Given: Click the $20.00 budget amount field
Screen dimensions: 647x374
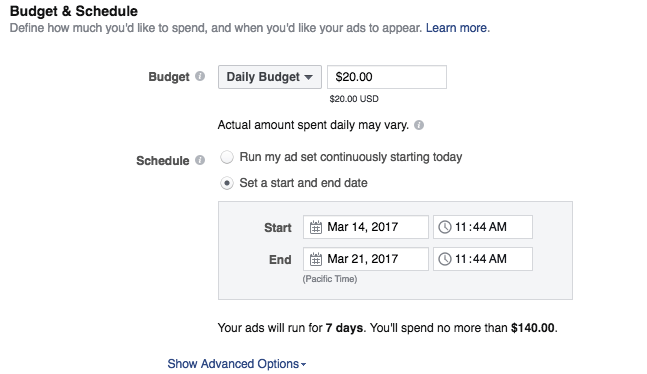Looking at the screenshot, I should (x=387, y=77).
